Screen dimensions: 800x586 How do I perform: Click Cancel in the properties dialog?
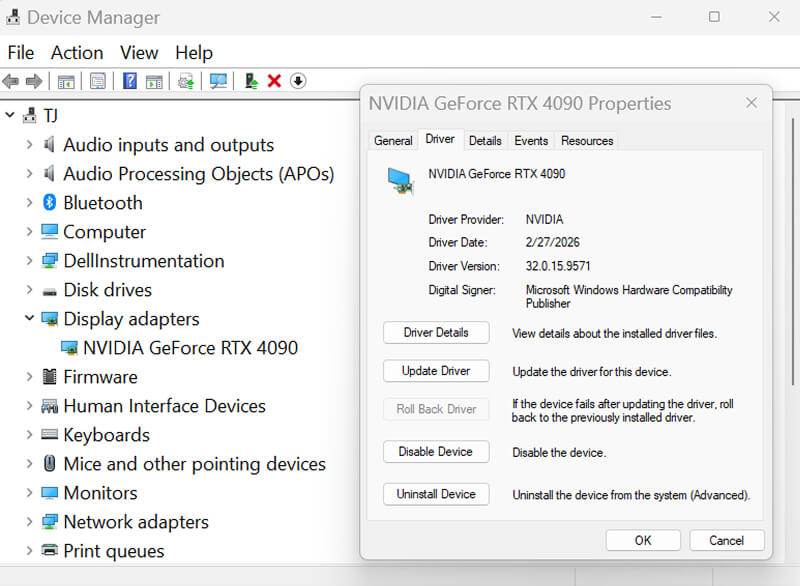(727, 540)
